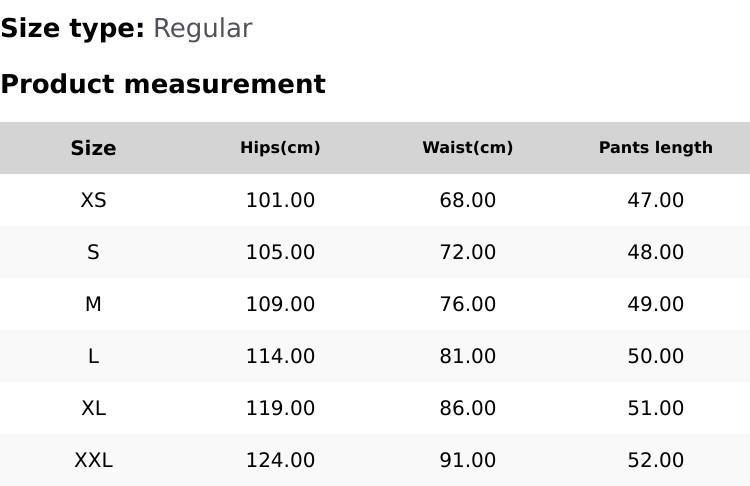Select the L size row label

93,356
